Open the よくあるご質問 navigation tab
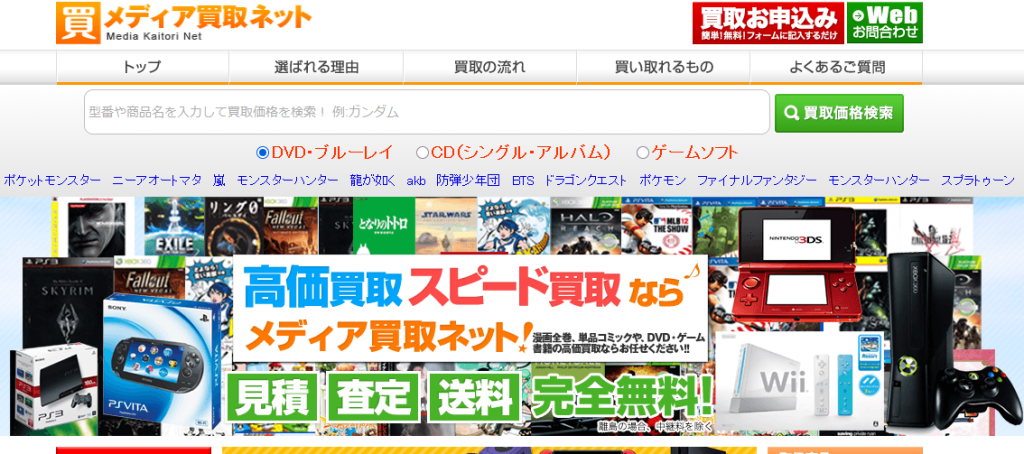Viewport: 1024px width, 454px height. [837, 67]
